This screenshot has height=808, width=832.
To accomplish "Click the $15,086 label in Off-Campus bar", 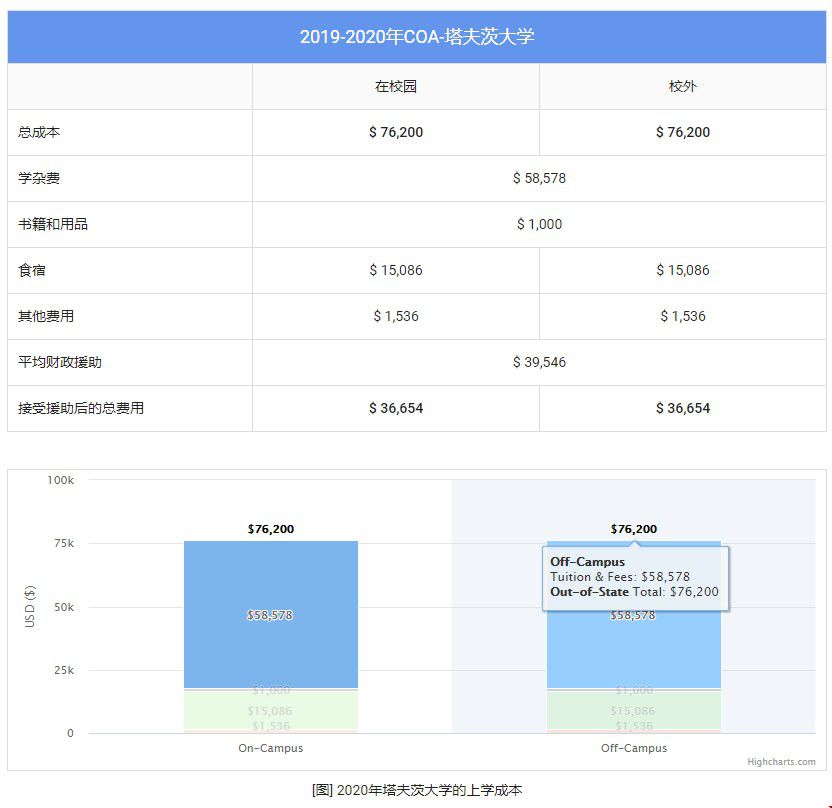I will point(632,711).
